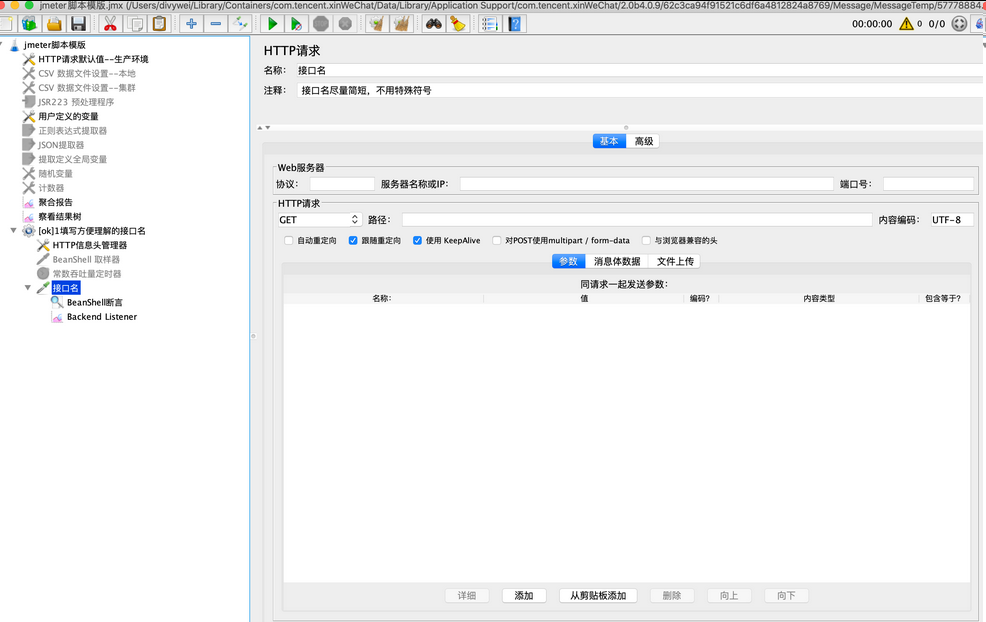Click the Stop sign toolbar icon
Screen dimensions: 986x622
321,24
